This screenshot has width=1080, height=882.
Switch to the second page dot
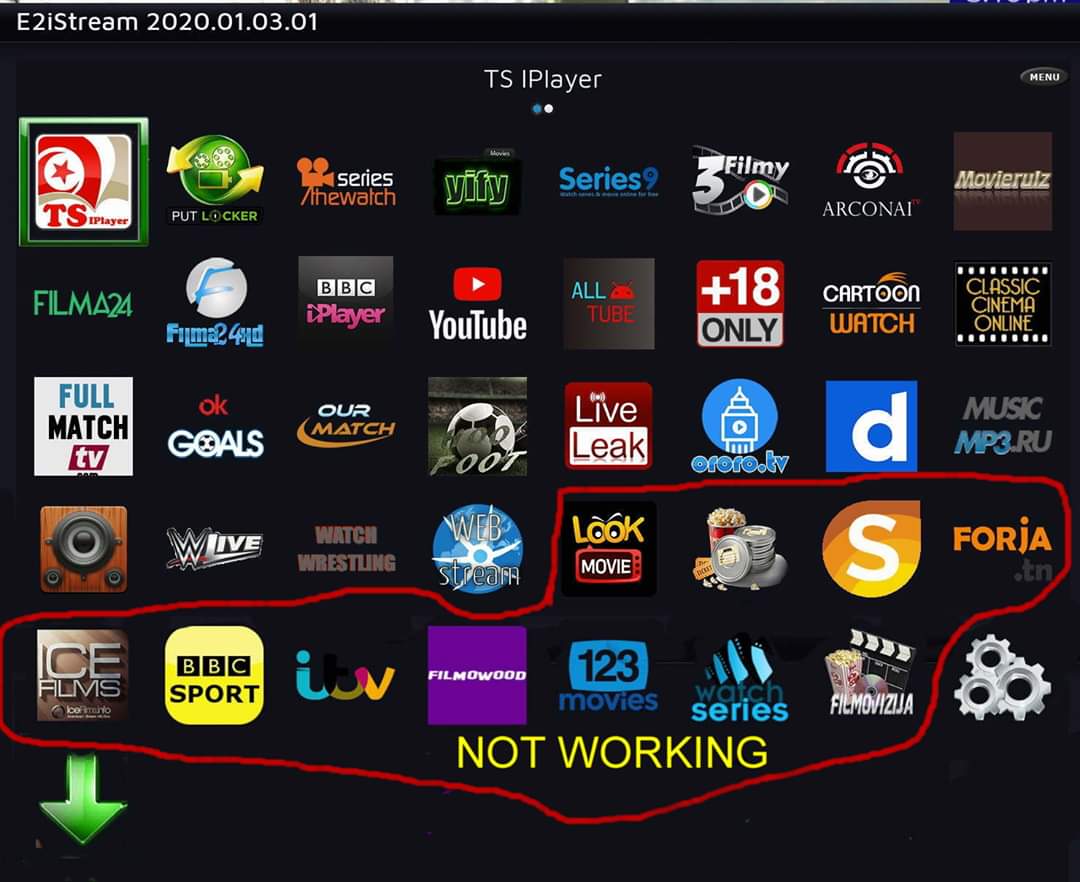pos(549,109)
